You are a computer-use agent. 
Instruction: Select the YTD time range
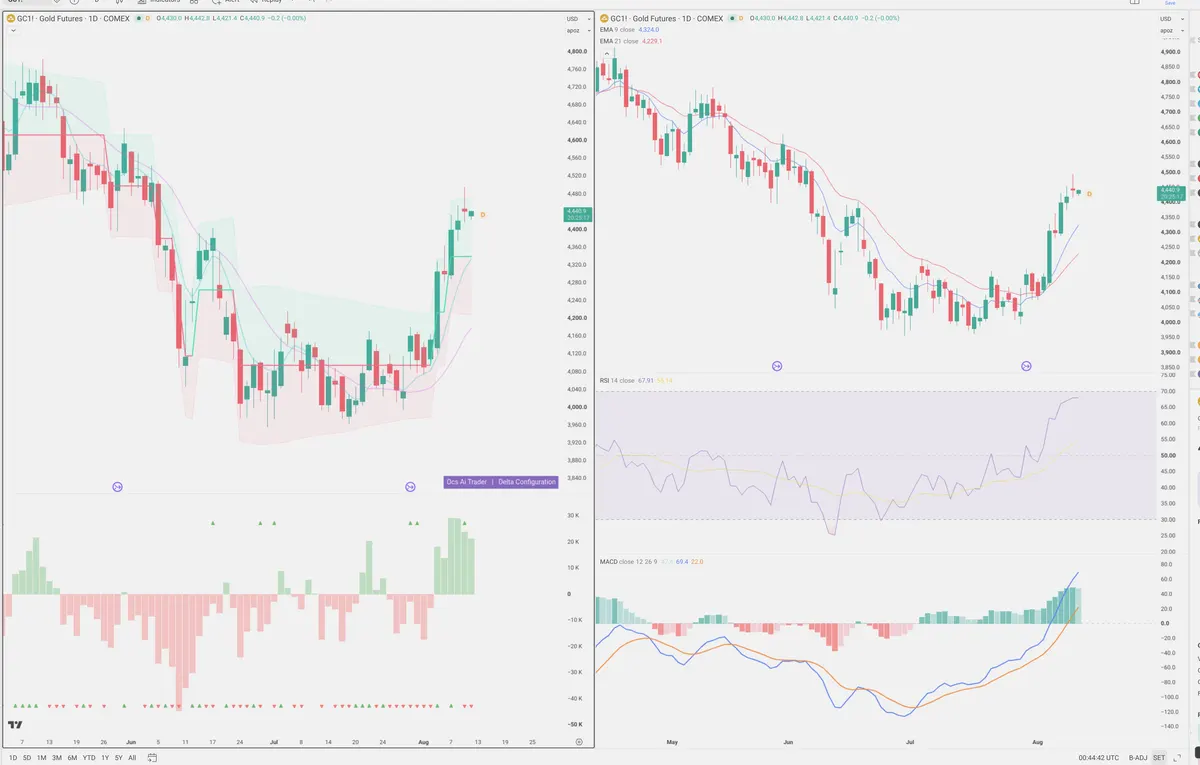[x=89, y=757]
